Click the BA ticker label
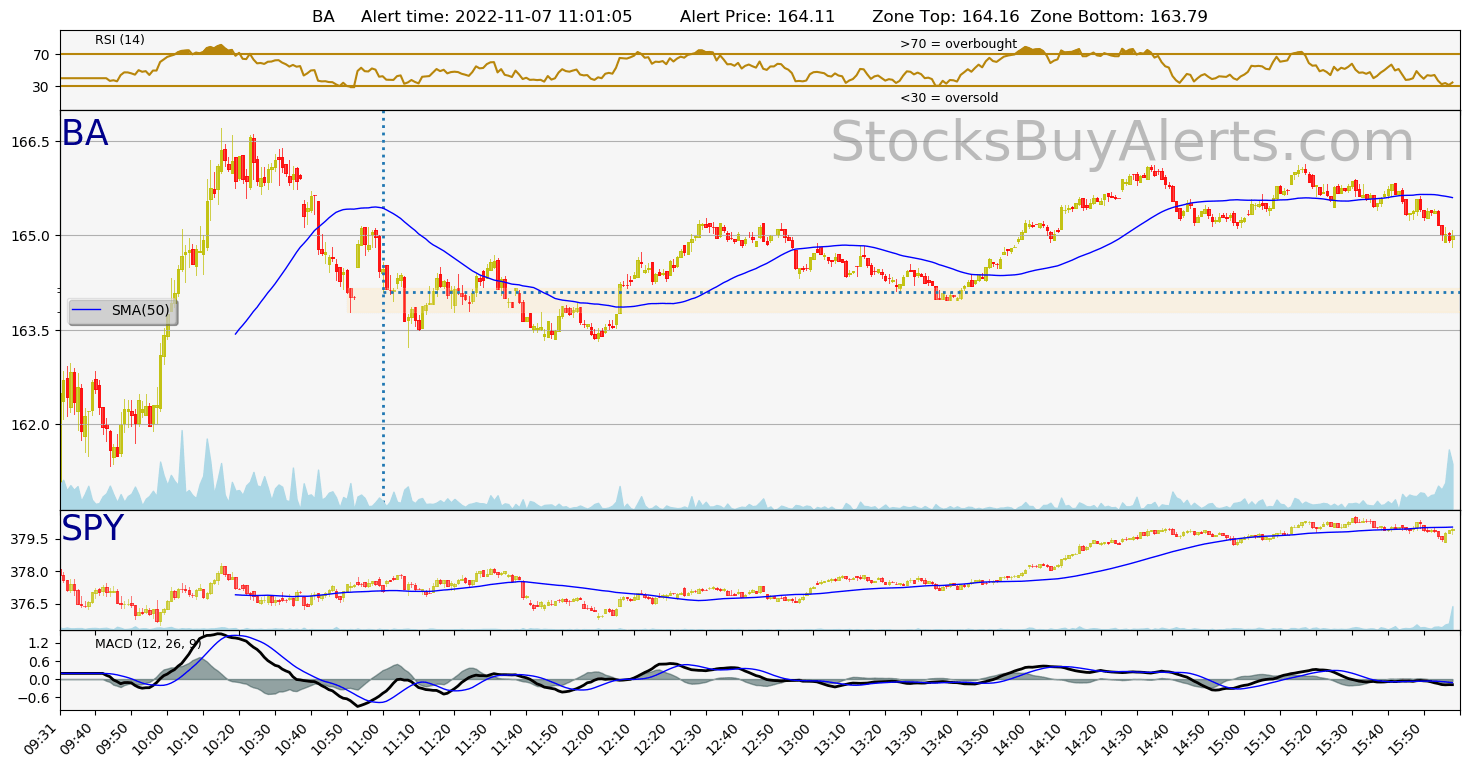1474x768 pixels. pyautogui.click(x=85, y=134)
